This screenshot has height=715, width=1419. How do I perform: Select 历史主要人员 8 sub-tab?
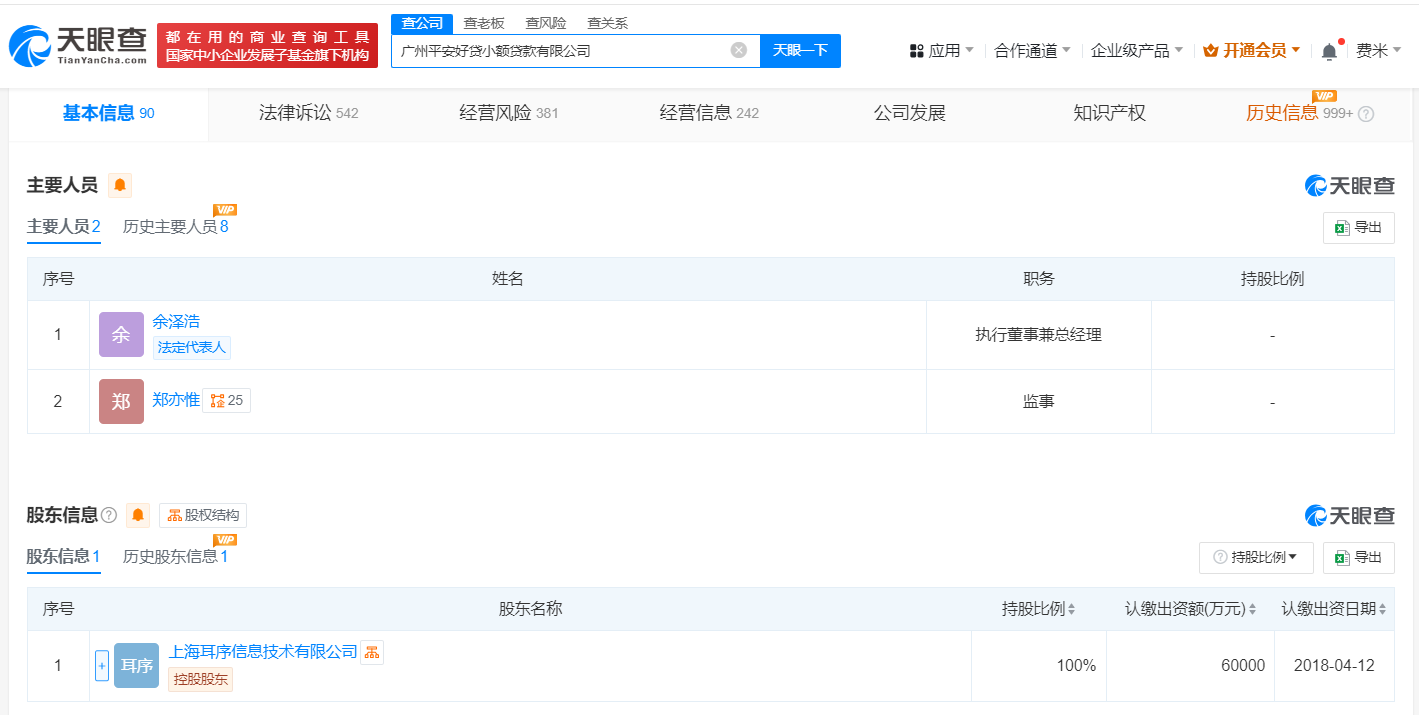(x=176, y=227)
